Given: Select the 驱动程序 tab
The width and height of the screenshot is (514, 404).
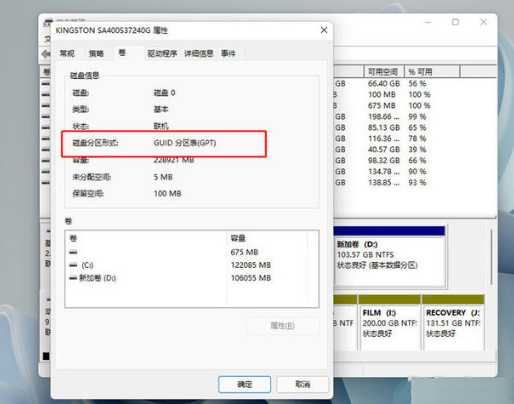Looking at the screenshot, I should click(x=162, y=53).
